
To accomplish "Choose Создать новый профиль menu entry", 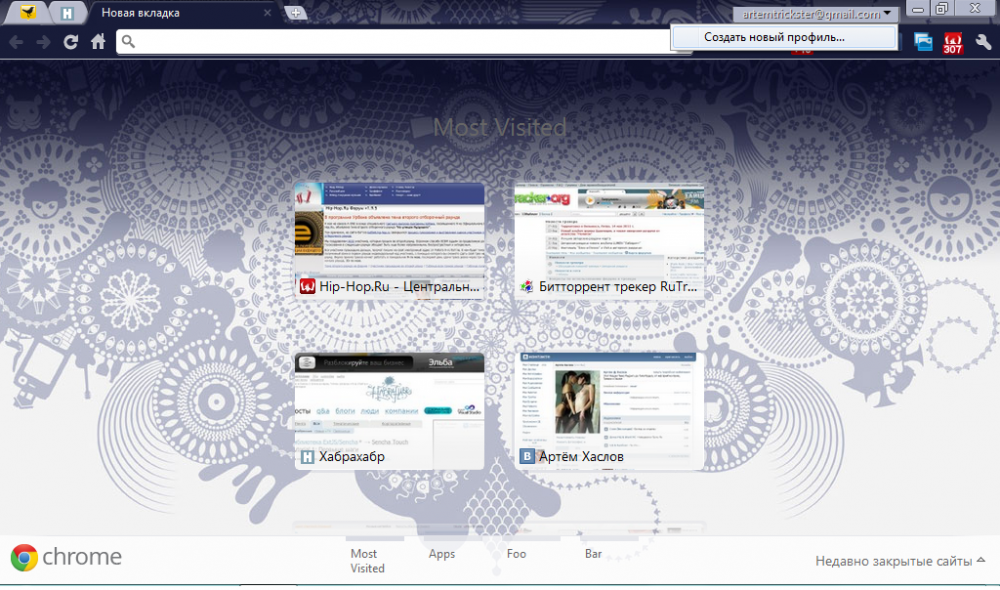I will coord(784,37).
